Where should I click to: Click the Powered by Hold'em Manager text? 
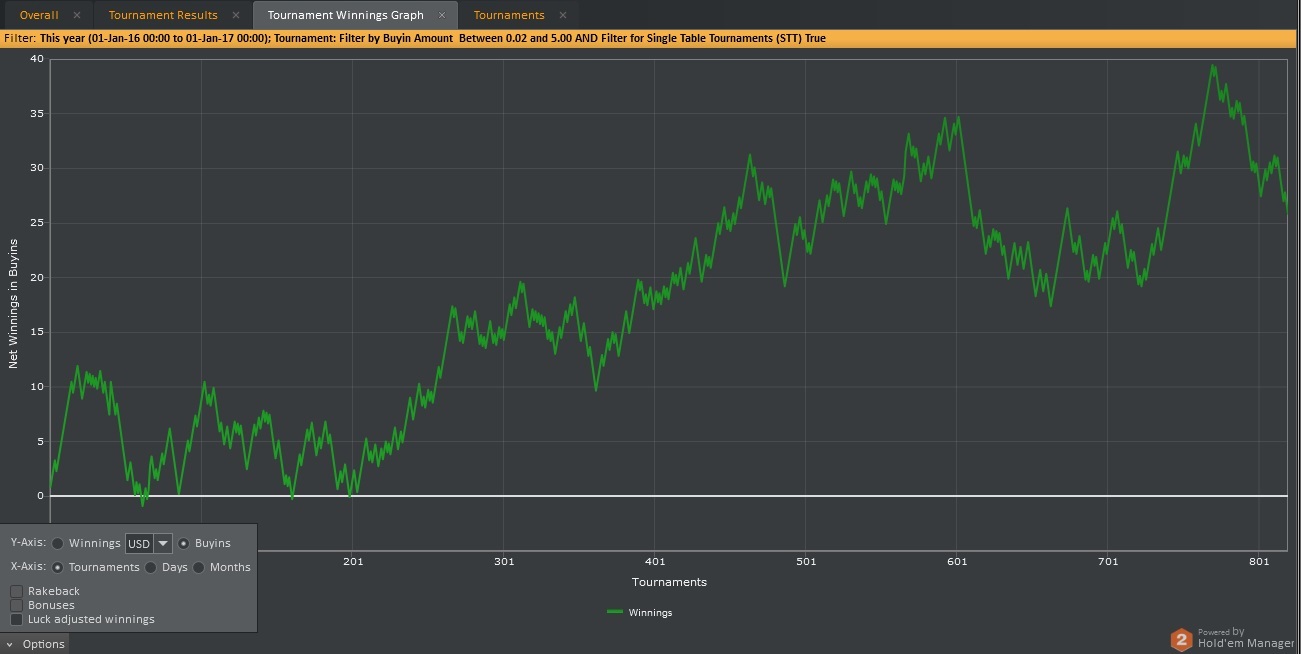coord(1246,638)
